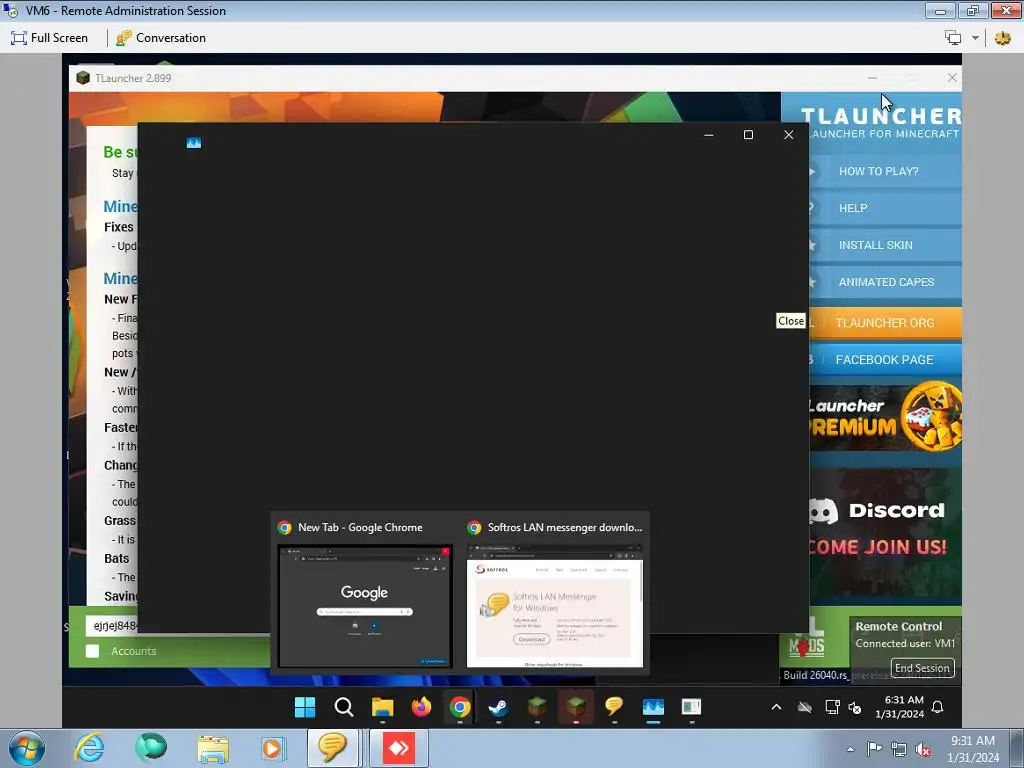
Task: Click the muted volume icon in remote tray
Action: 854,707
